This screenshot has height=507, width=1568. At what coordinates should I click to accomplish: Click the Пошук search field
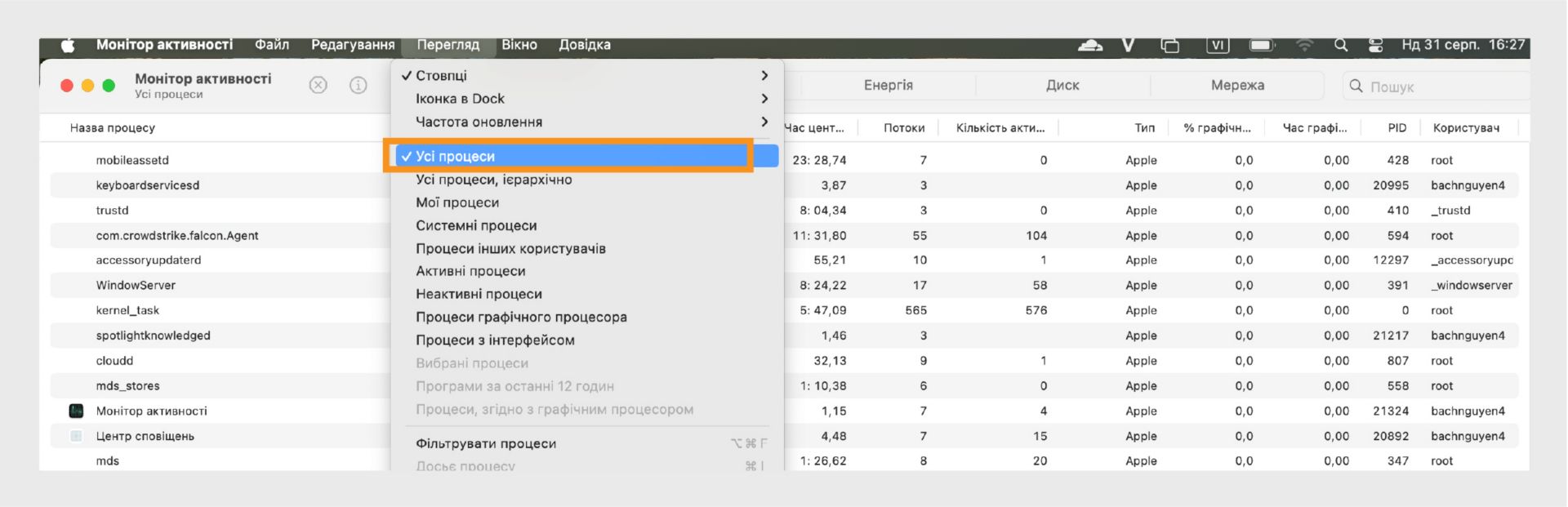click(1437, 86)
